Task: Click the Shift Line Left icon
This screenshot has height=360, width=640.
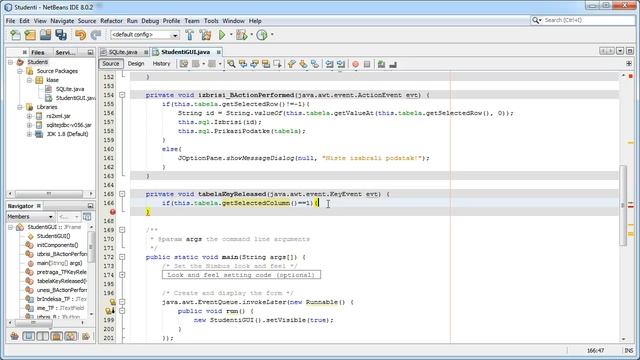Action: (329, 64)
